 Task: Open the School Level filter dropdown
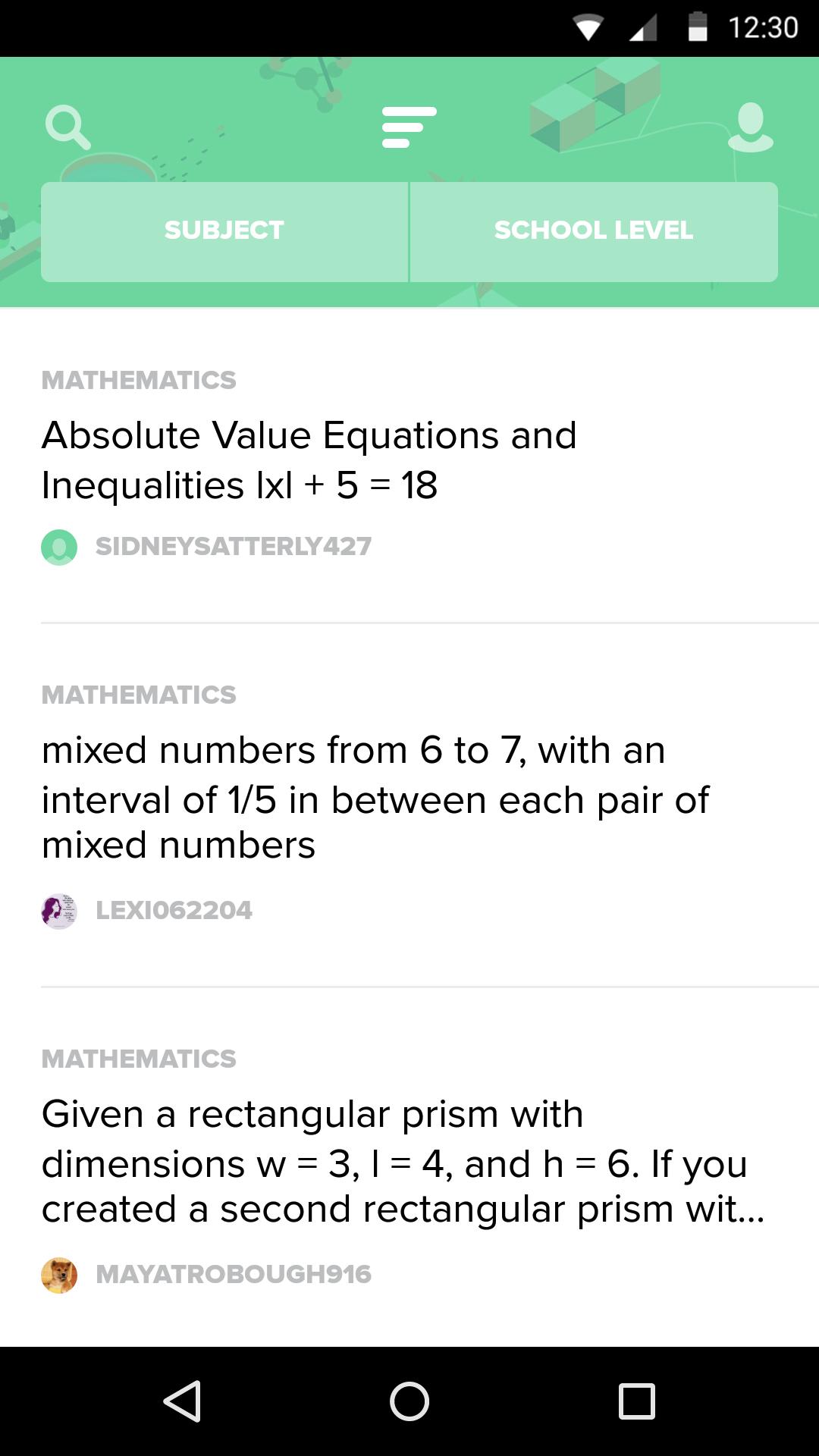(594, 231)
